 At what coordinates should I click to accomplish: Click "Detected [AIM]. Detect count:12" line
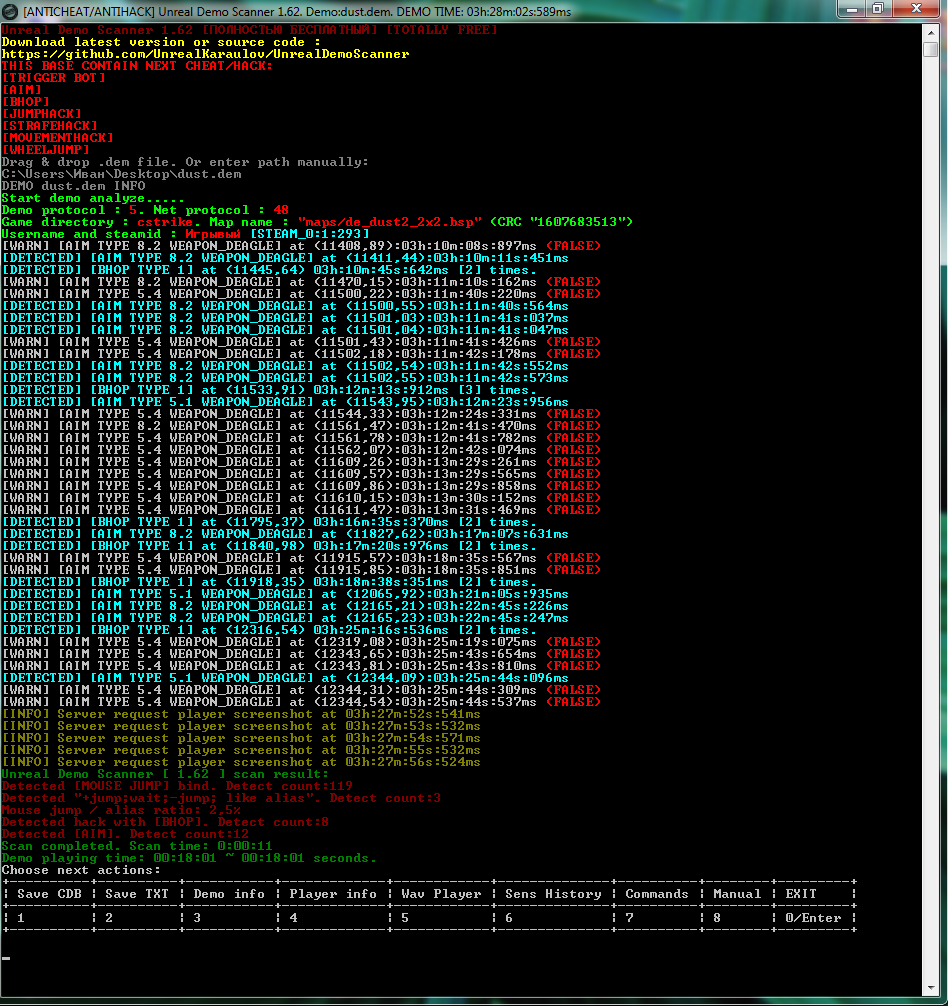point(125,833)
